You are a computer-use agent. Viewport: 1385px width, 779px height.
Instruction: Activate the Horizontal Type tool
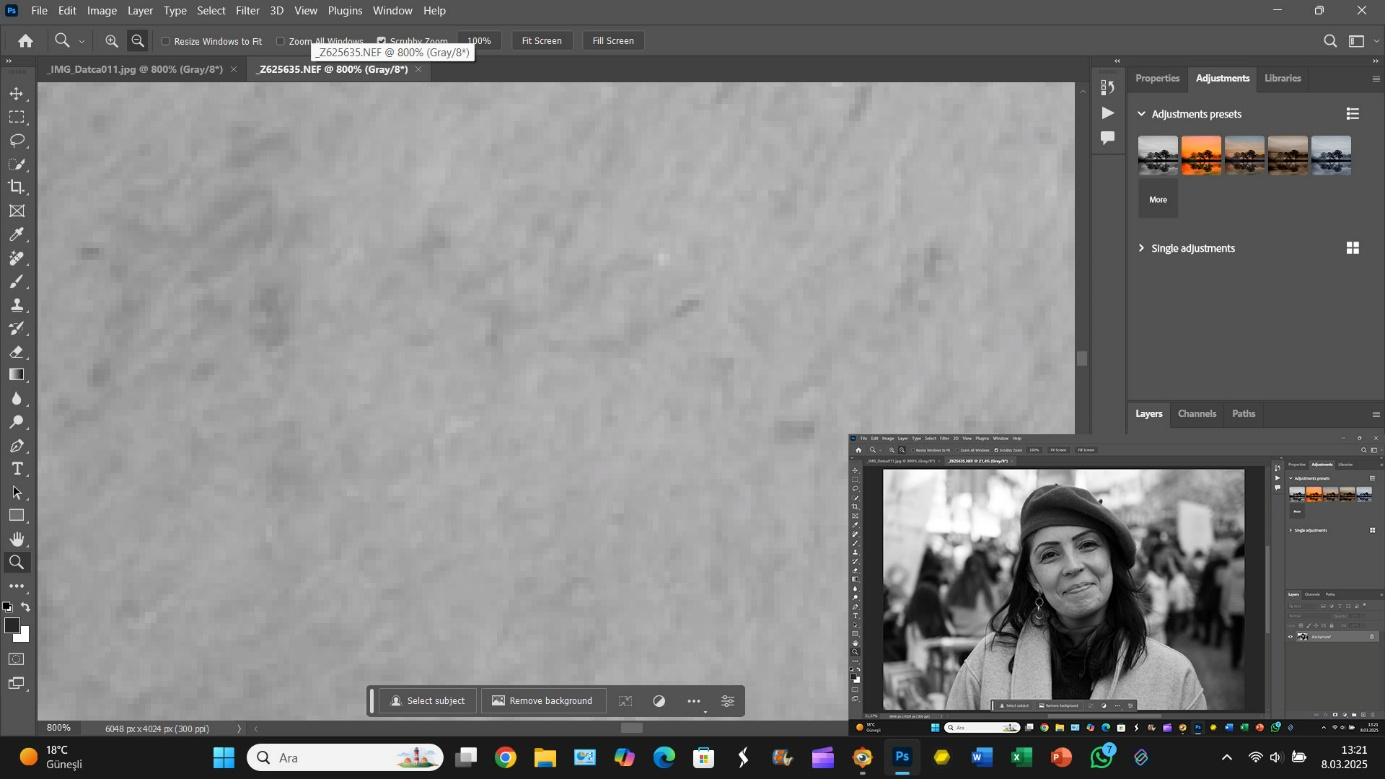pos(17,469)
